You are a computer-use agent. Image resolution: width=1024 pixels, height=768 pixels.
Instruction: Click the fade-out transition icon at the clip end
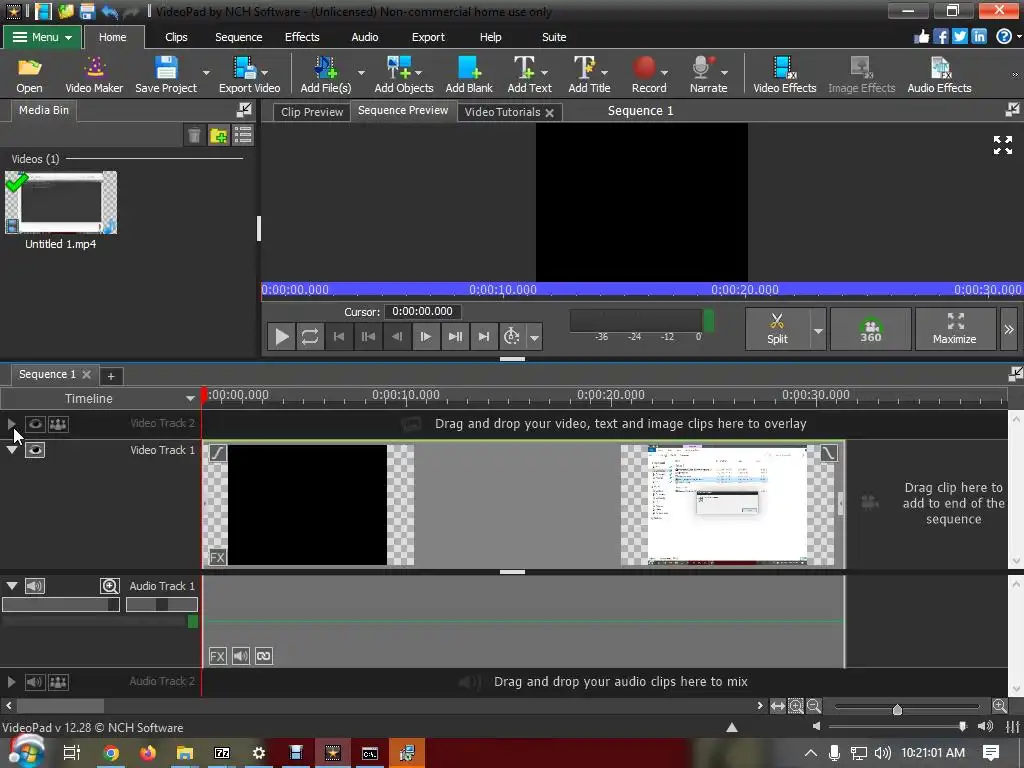click(x=829, y=453)
